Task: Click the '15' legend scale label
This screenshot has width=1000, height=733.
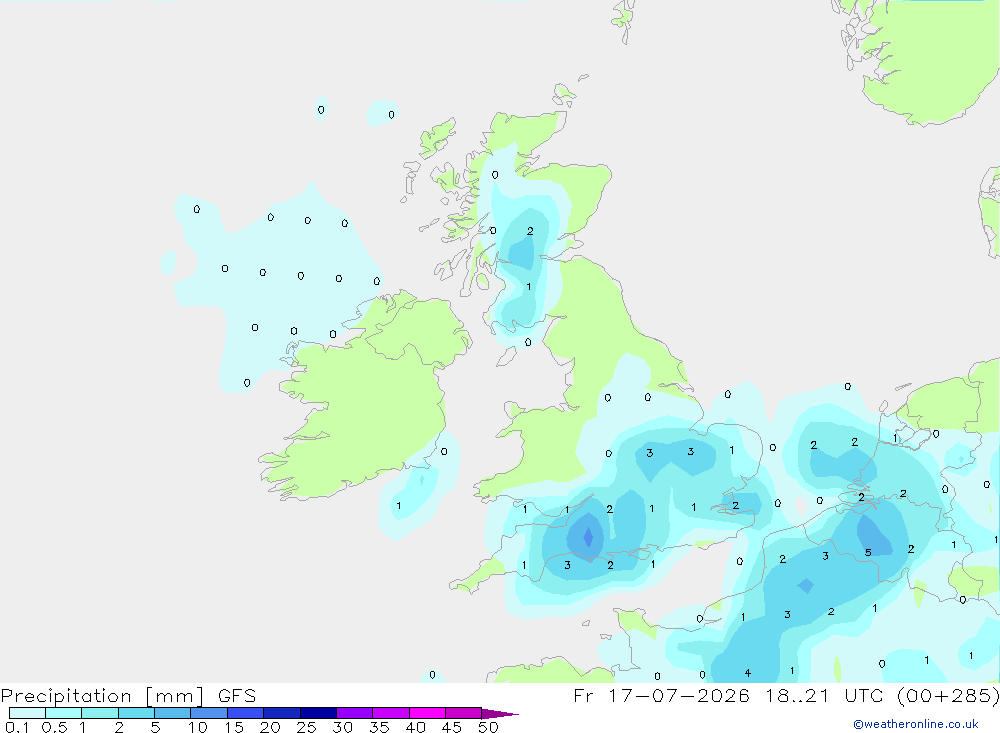Action: (x=234, y=727)
